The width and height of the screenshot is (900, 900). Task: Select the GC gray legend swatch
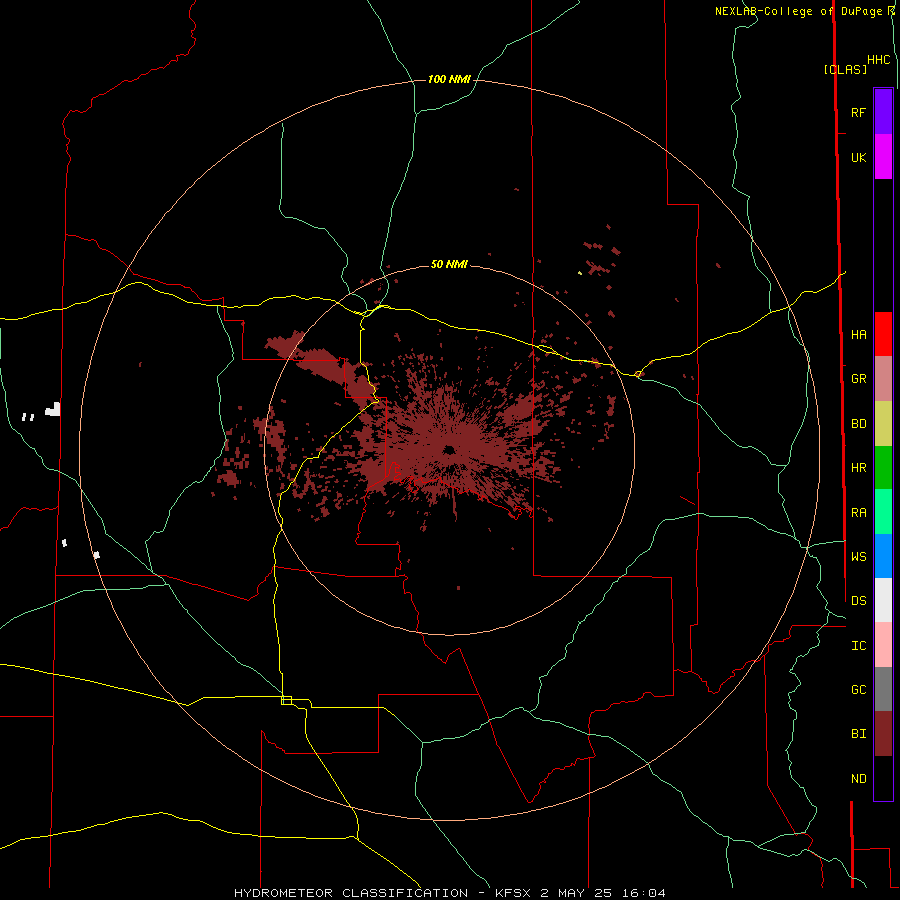click(x=883, y=689)
